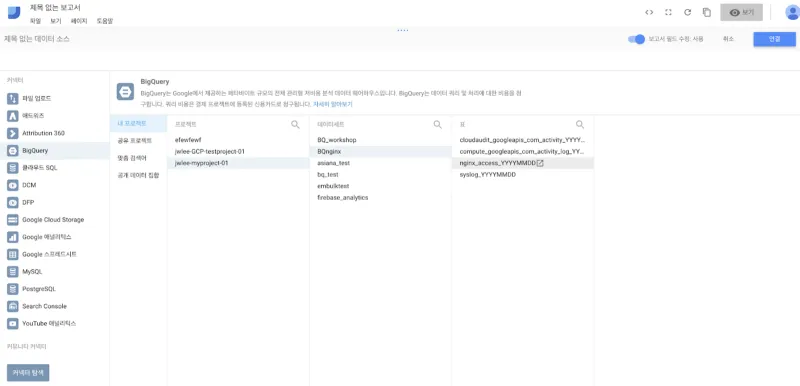
Task: Click the 자세히 알아보기 learn more link
Action: [333, 104]
